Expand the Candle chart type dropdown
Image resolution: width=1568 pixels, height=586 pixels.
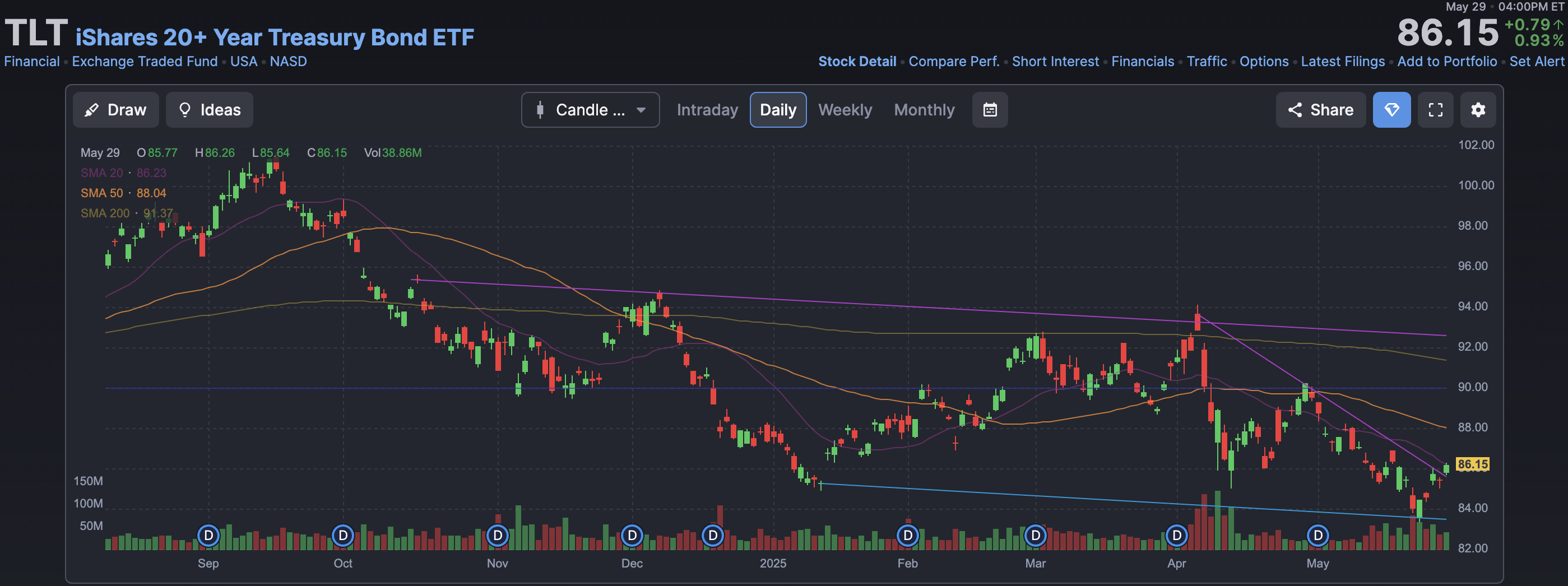pyautogui.click(x=591, y=110)
